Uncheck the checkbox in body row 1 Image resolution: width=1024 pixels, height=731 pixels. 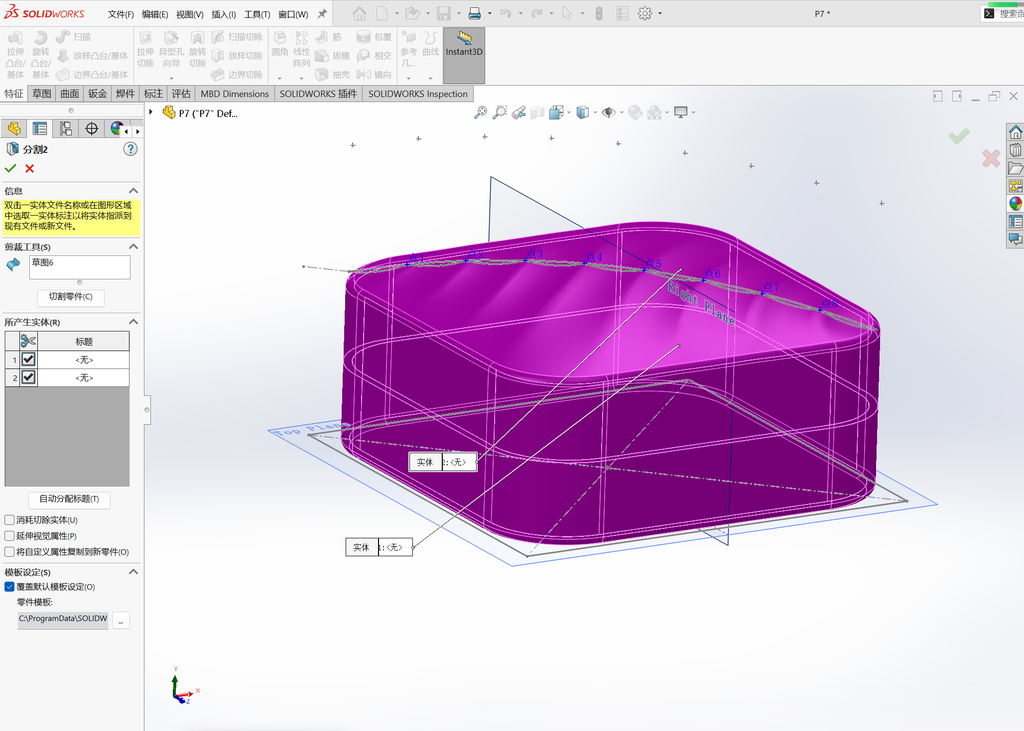[x=28, y=359]
